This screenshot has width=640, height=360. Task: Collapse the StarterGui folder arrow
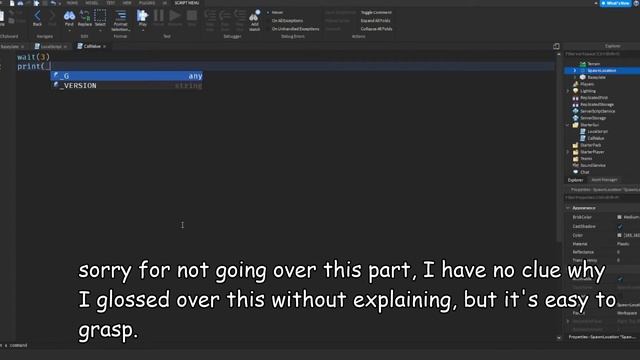pyautogui.click(x=568, y=125)
